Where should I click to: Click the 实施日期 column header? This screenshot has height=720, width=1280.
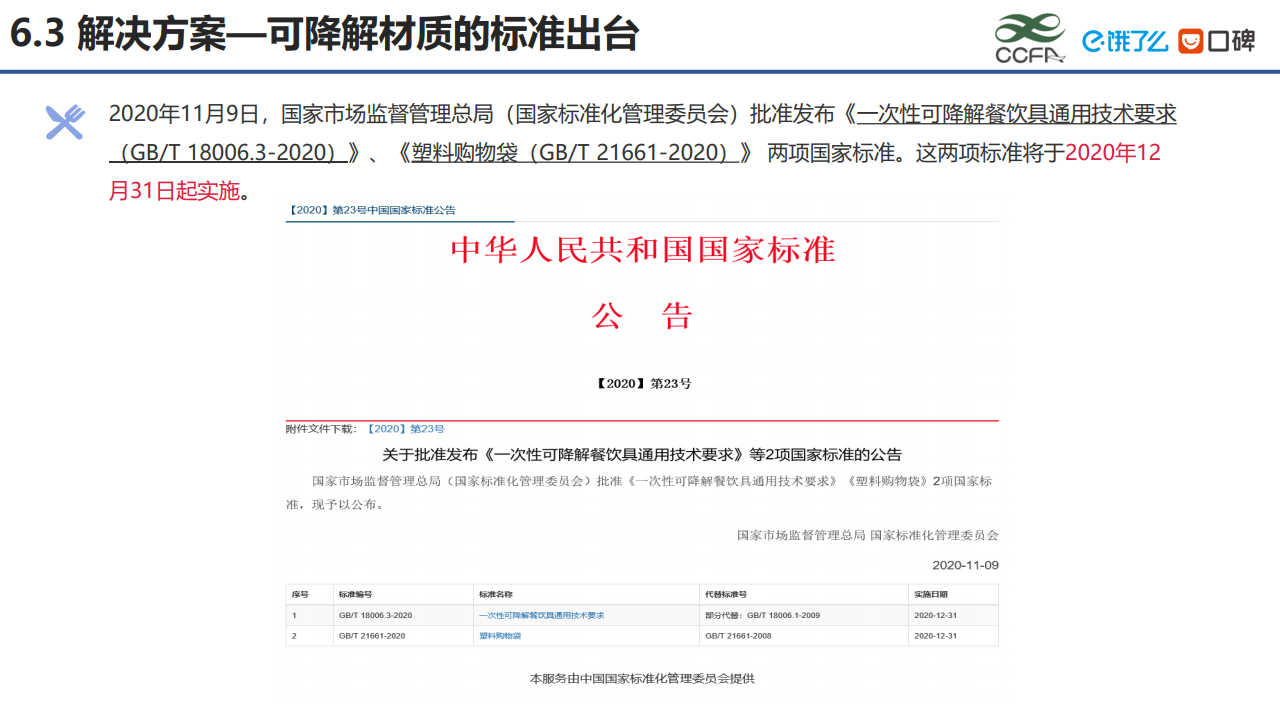point(931,594)
